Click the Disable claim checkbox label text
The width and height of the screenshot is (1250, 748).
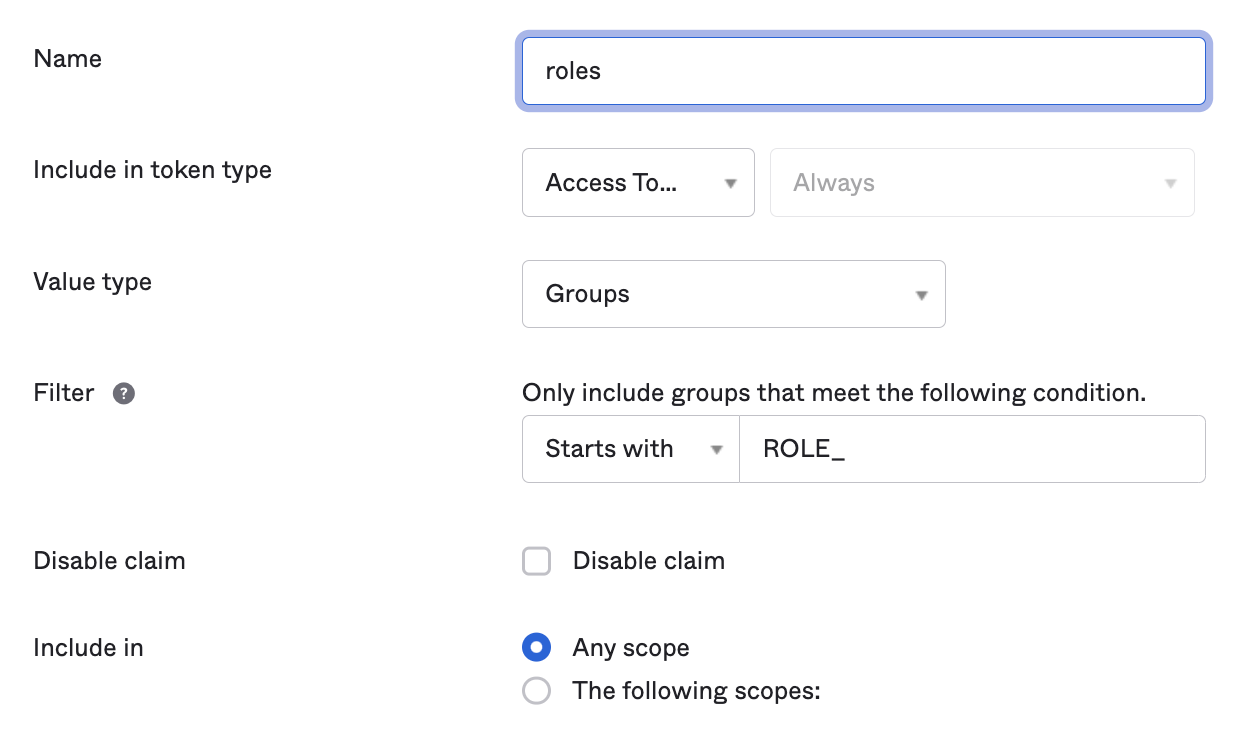coord(648,561)
